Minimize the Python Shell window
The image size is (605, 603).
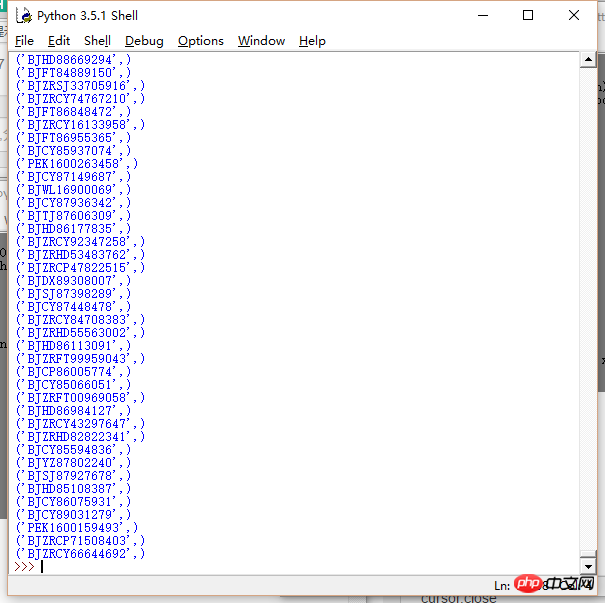(x=483, y=15)
